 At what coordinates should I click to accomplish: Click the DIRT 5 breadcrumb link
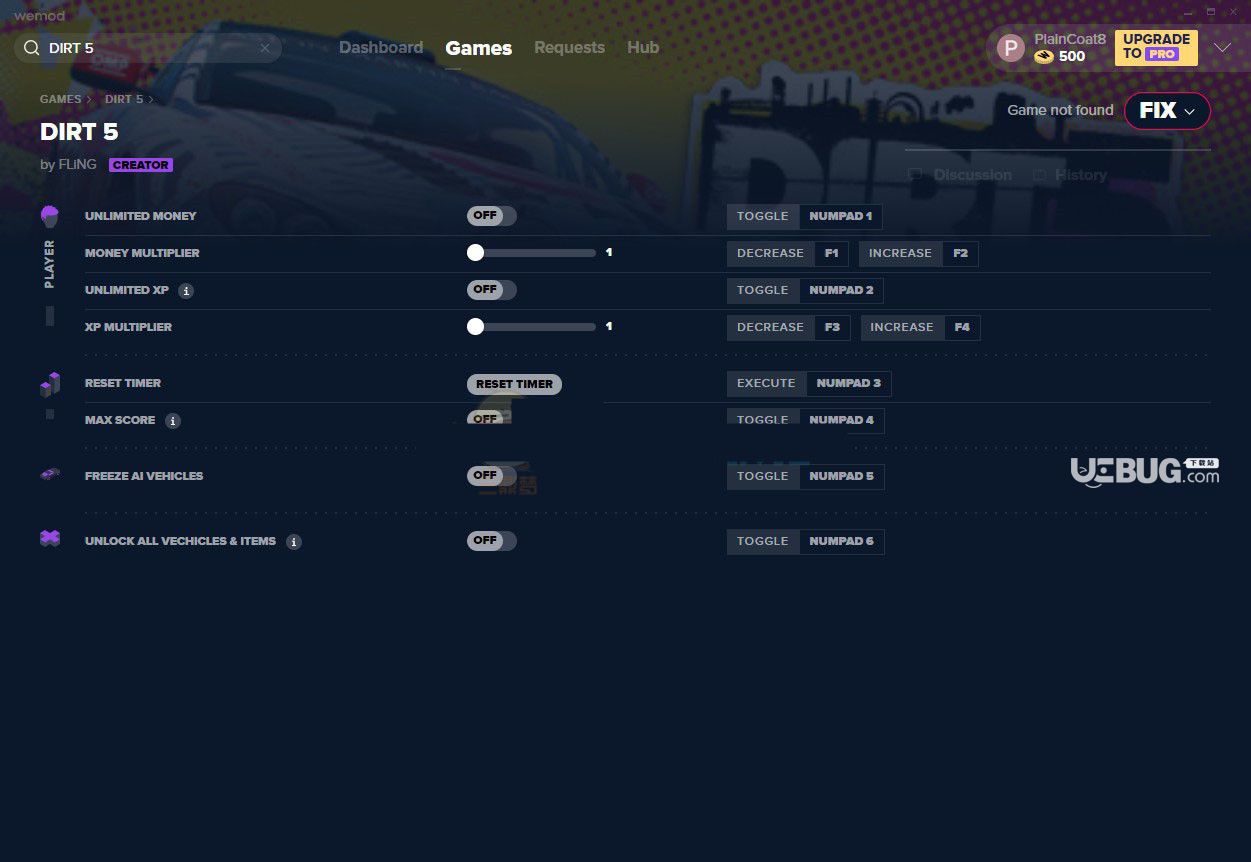point(124,100)
